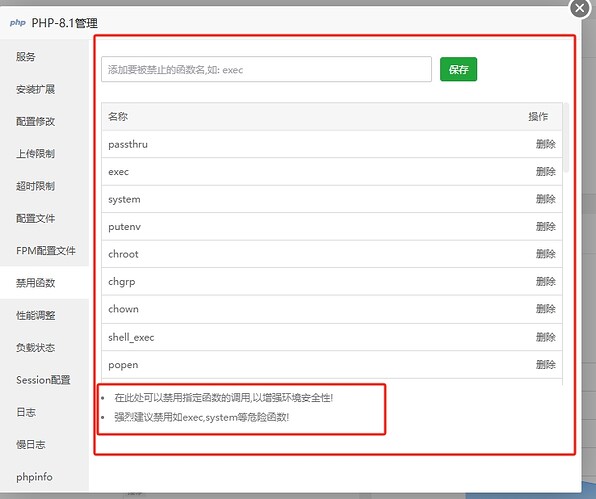596x499 pixels.
Task: Open FPM配置文件 tab
Action: tap(46, 250)
